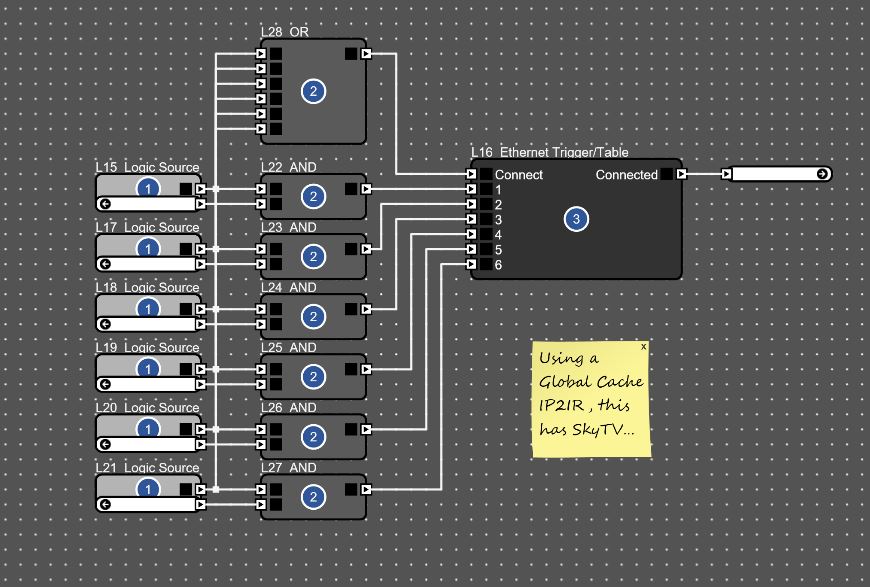Viewport: 870px width, 587px height.
Task: Click the number 3 badge on Ethernet Trigger/Table
Action: pyautogui.click(x=575, y=219)
